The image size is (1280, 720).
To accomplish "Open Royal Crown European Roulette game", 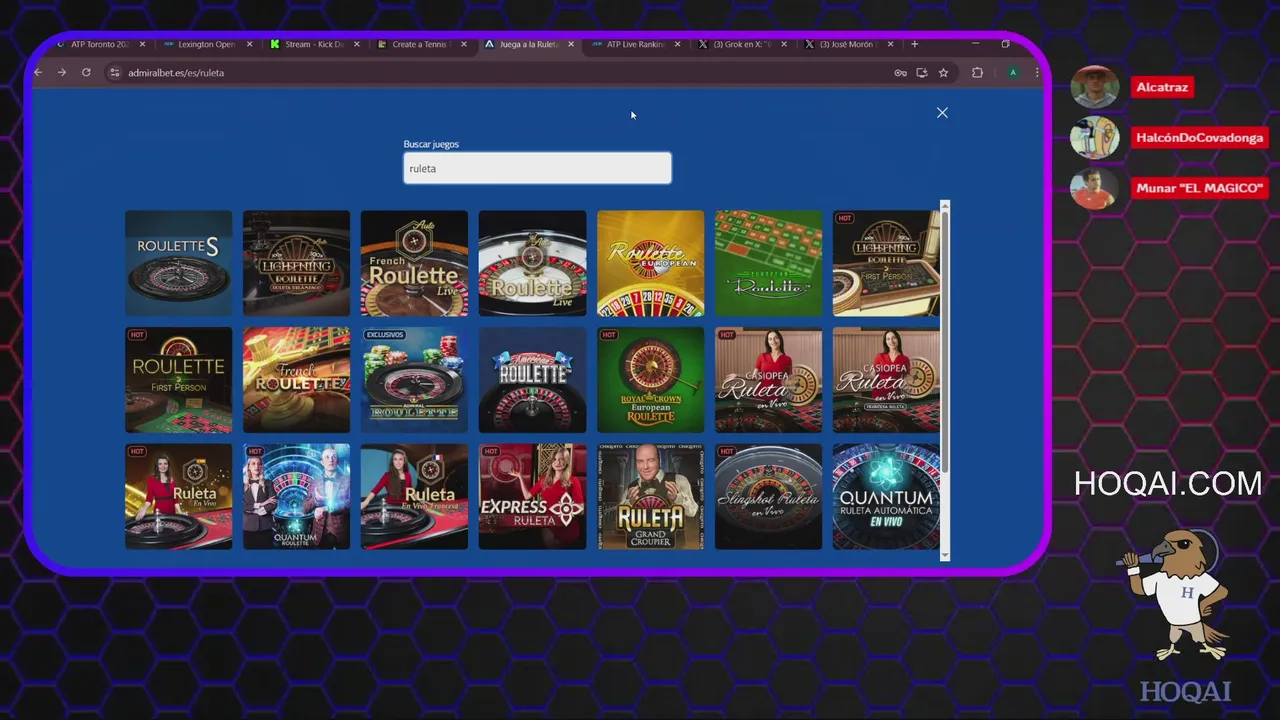I will 650,380.
